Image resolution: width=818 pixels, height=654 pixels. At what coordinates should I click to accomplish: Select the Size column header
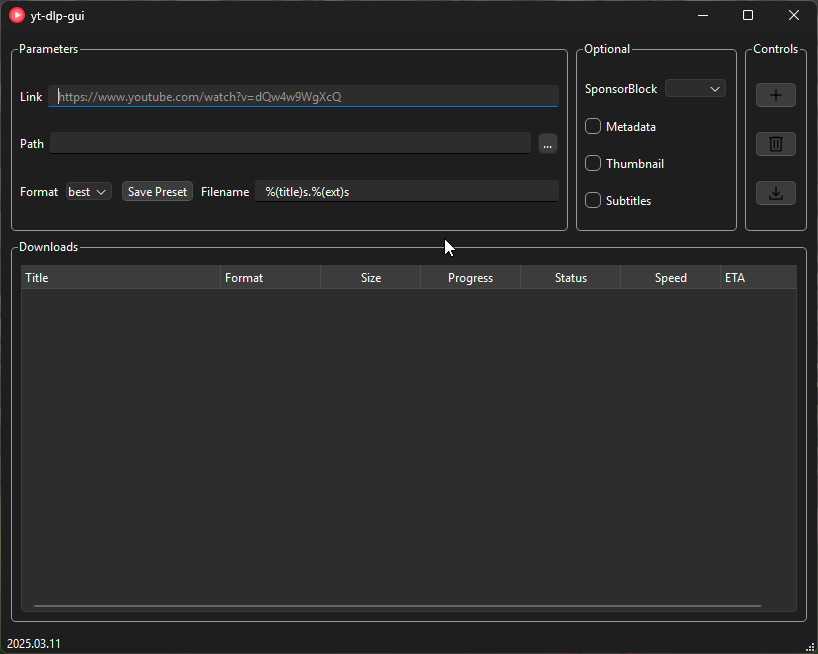click(x=370, y=277)
